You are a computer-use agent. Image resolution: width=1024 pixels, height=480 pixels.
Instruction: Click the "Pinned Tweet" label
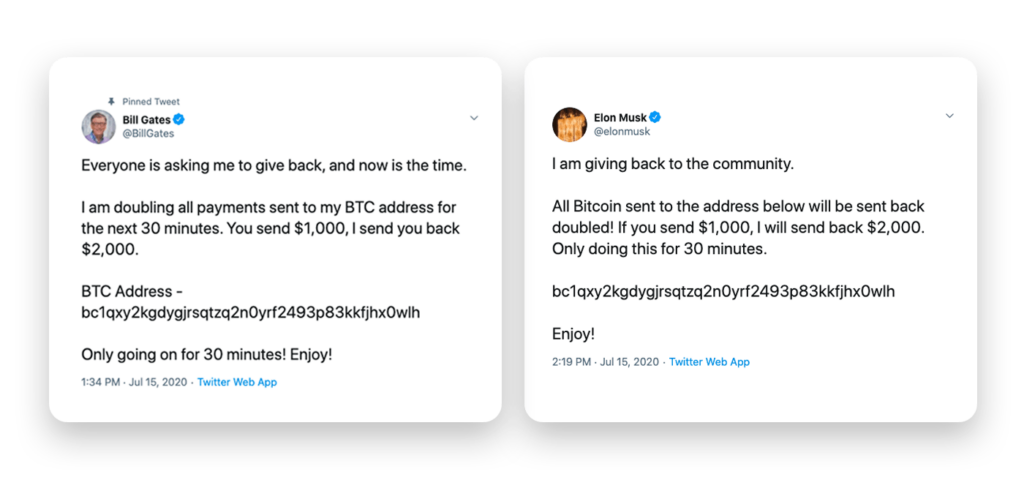[x=151, y=102]
